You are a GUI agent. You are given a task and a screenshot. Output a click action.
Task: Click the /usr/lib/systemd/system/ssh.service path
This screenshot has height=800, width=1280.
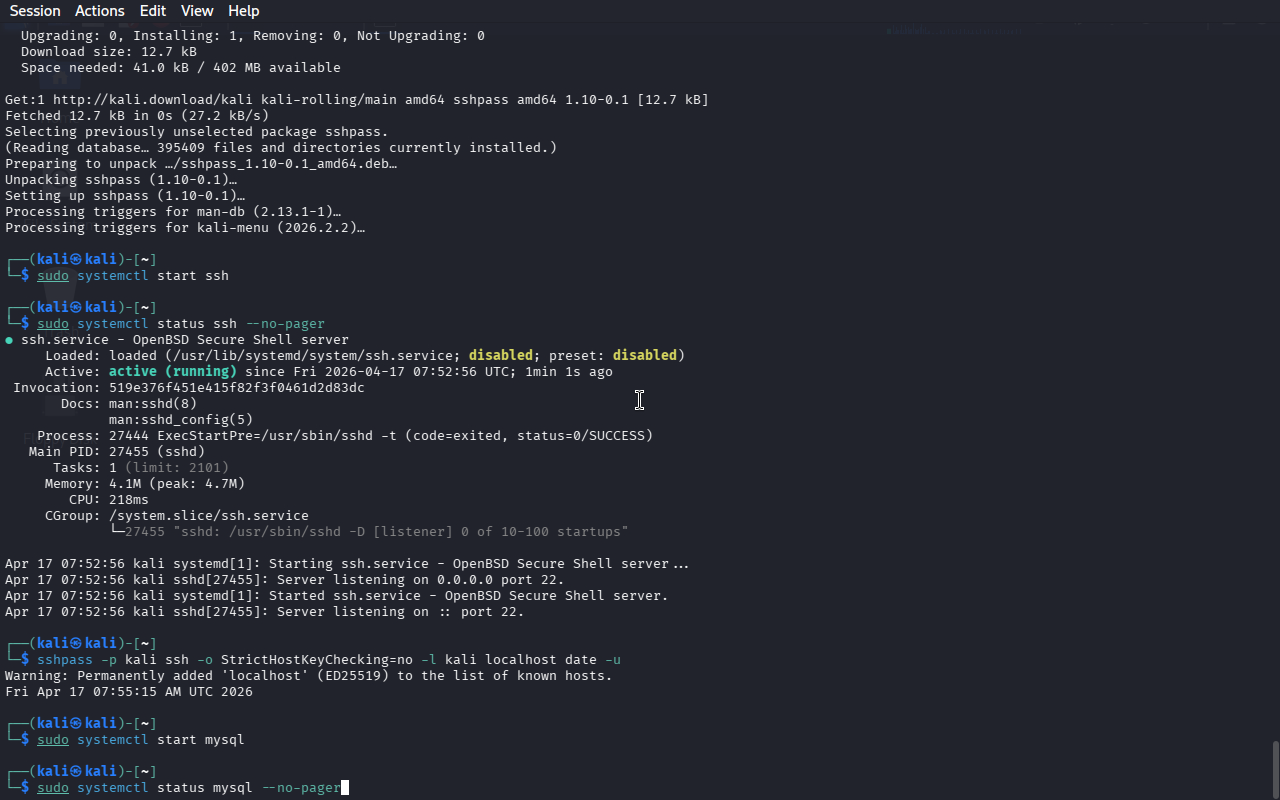(312, 356)
